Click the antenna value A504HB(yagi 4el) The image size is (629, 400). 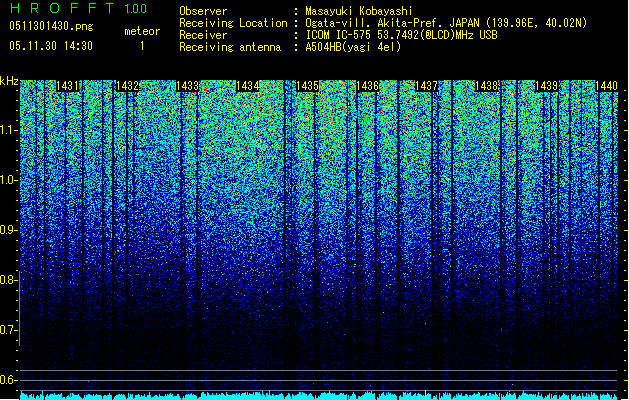tap(353, 47)
